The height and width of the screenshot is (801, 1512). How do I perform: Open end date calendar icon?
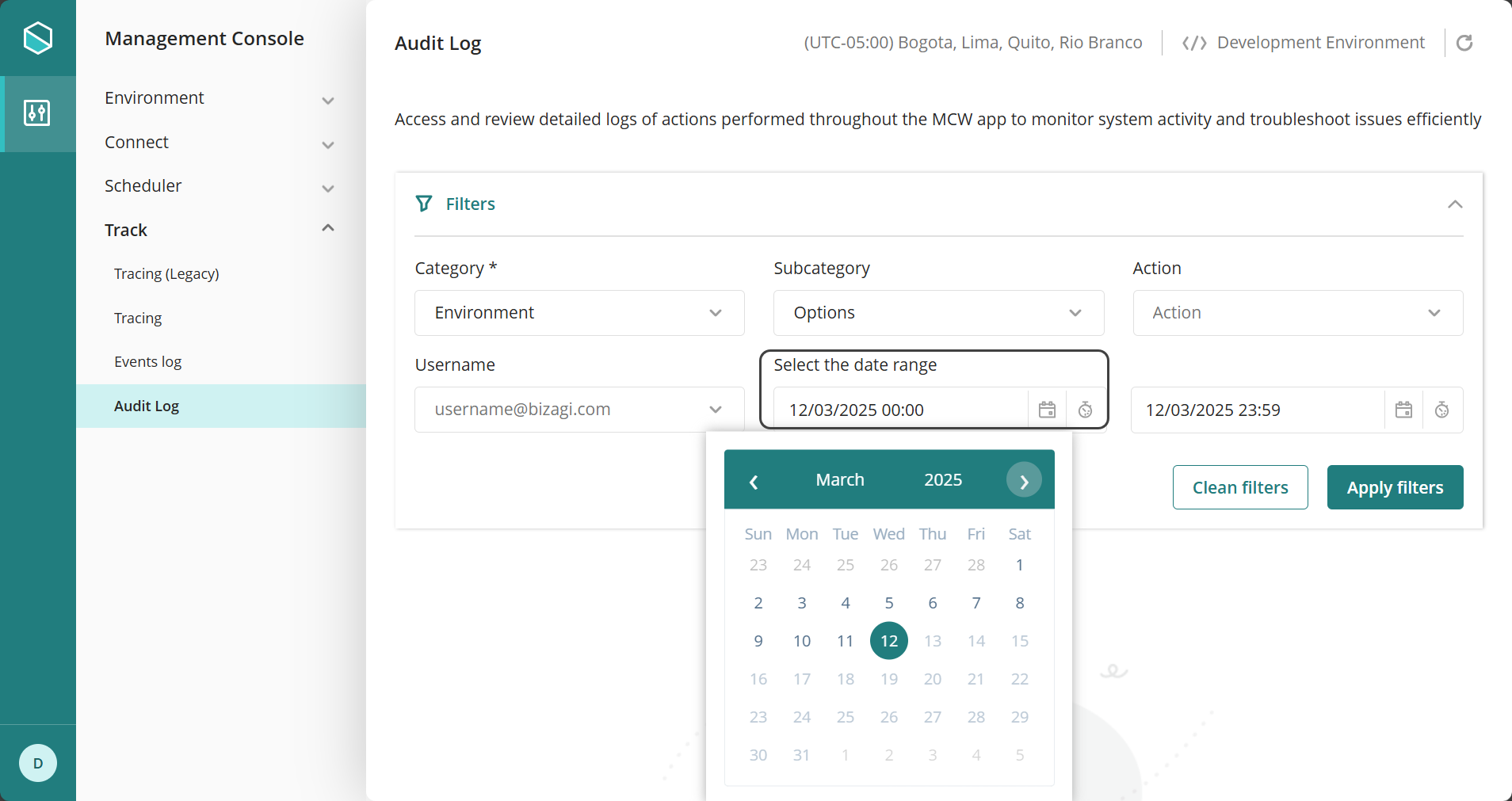[x=1403, y=410]
